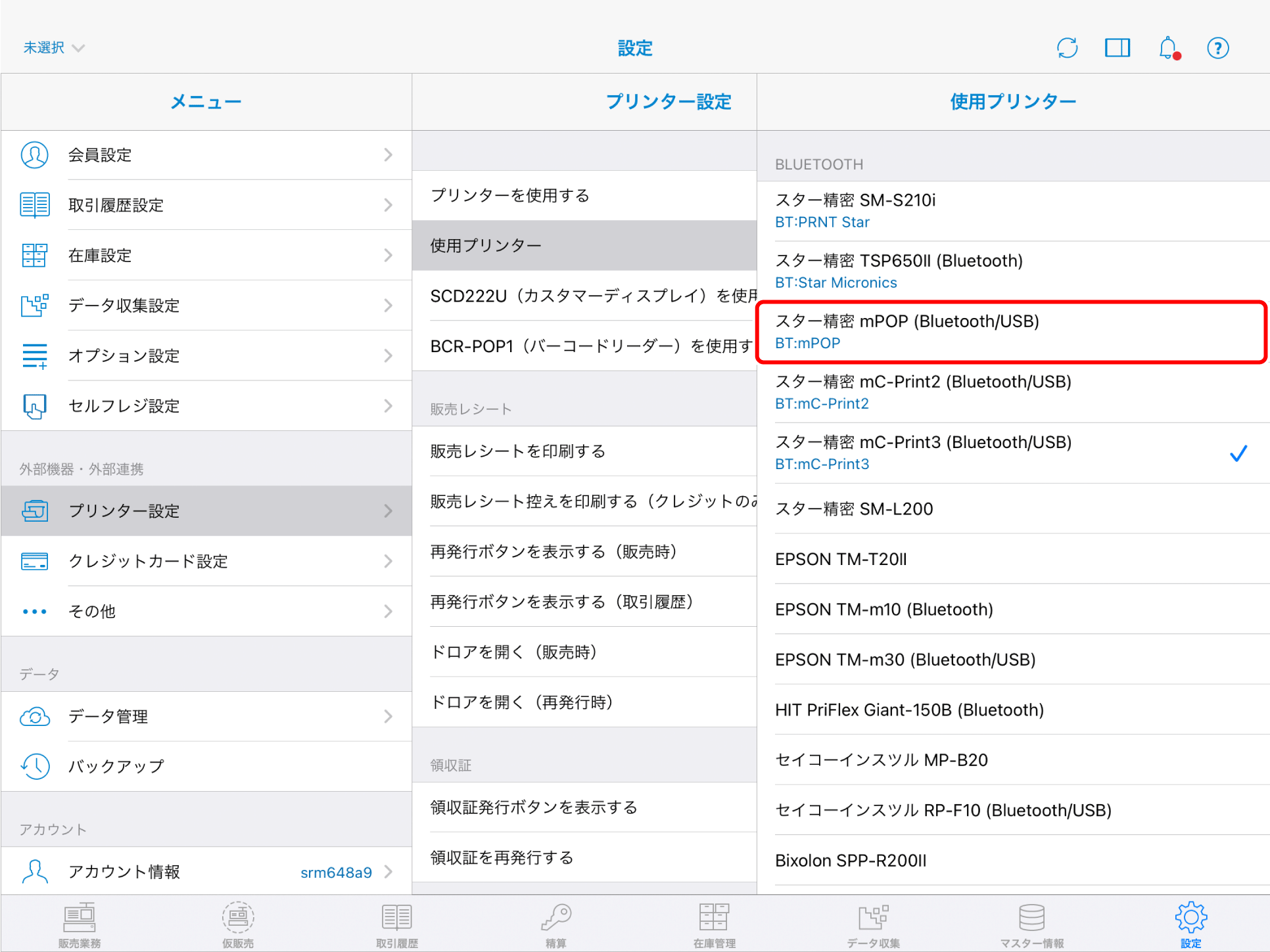The image size is (1270, 952).
Task: Click the 在庫設定 shelf icon
Action: tap(35, 256)
